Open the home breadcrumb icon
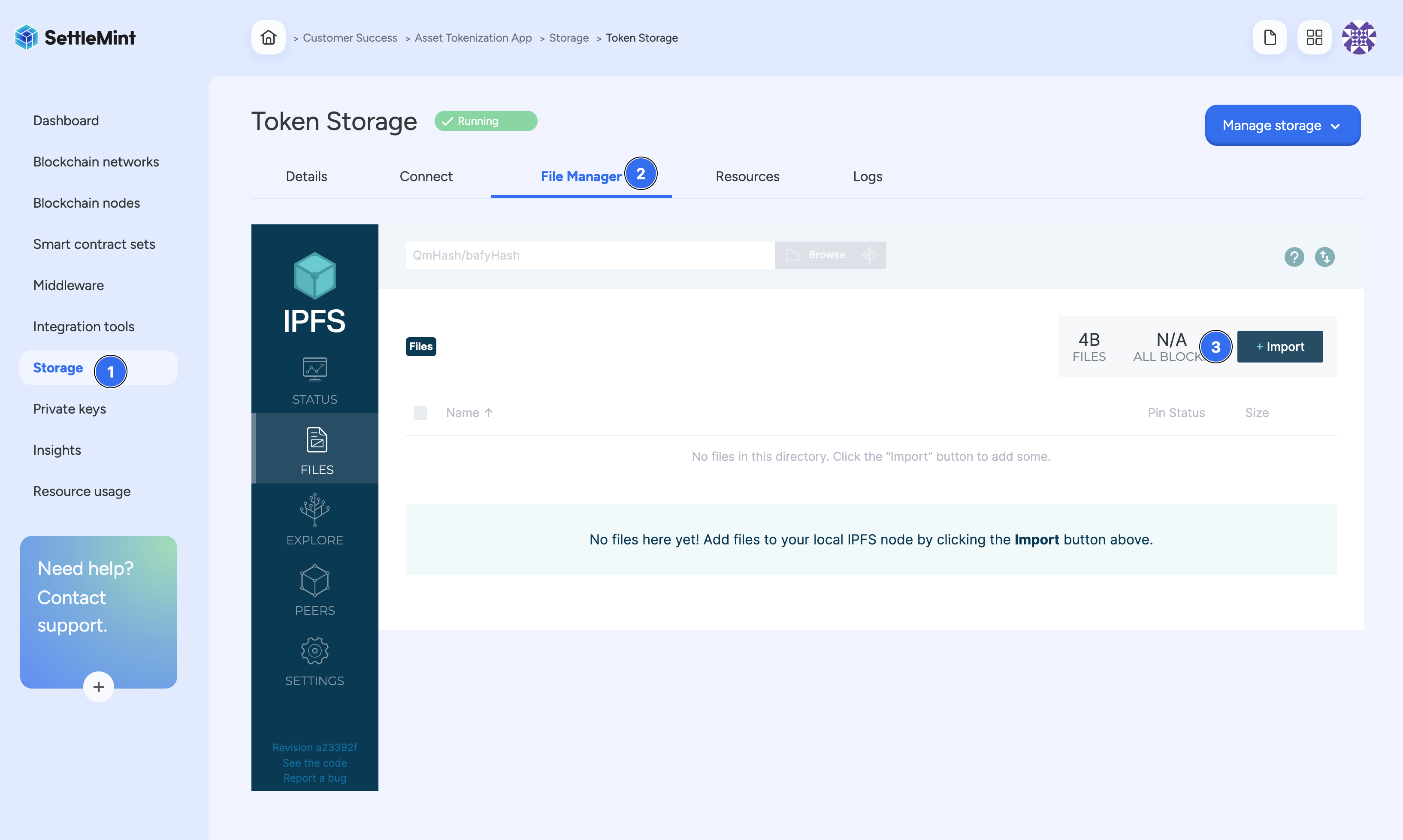Image resolution: width=1403 pixels, height=840 pixels. pyautogui.click(x=268, y=37)
